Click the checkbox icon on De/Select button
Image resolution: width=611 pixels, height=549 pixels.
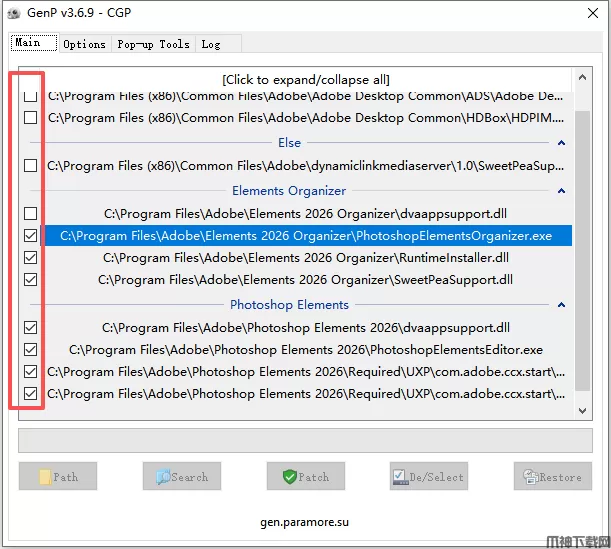[400, 477]
